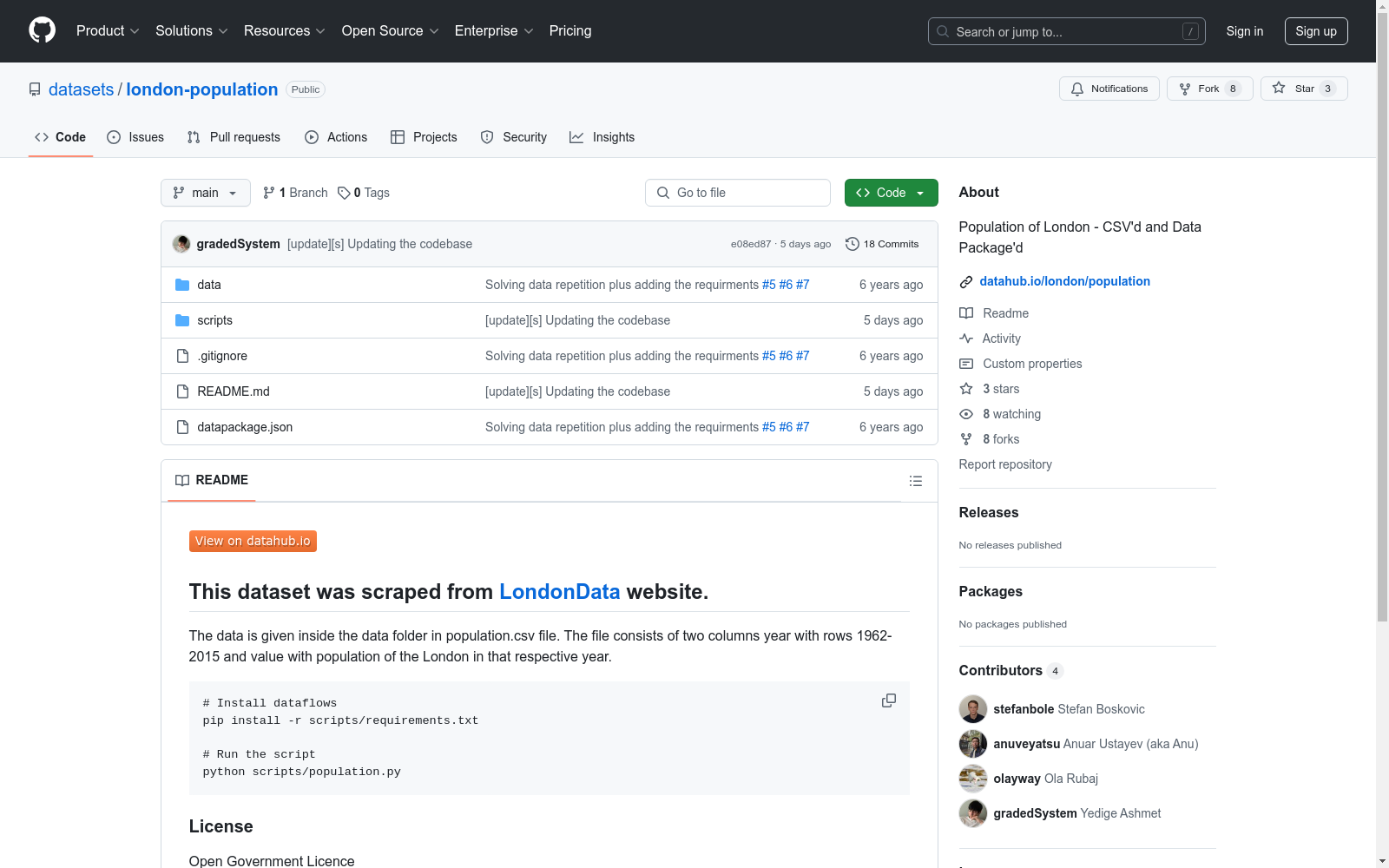Click the Sign in link
Screen dimensions: 1389x868
[1245, 31]
